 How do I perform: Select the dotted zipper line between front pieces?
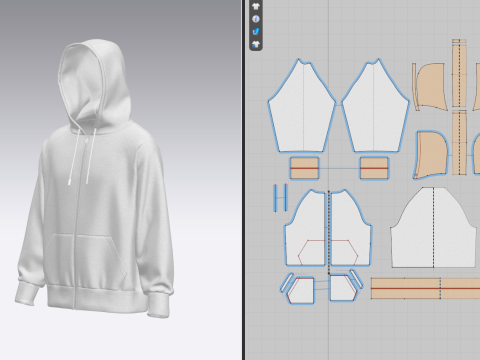coord(329,232)
